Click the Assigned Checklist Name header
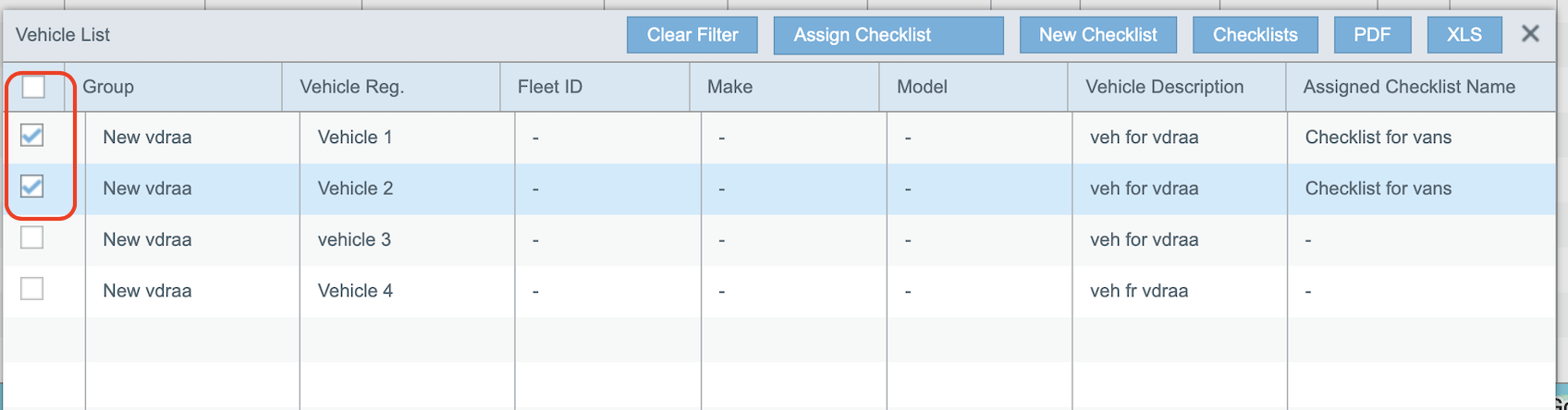This screenshot has height=410, width=1568. point(1408,87)
